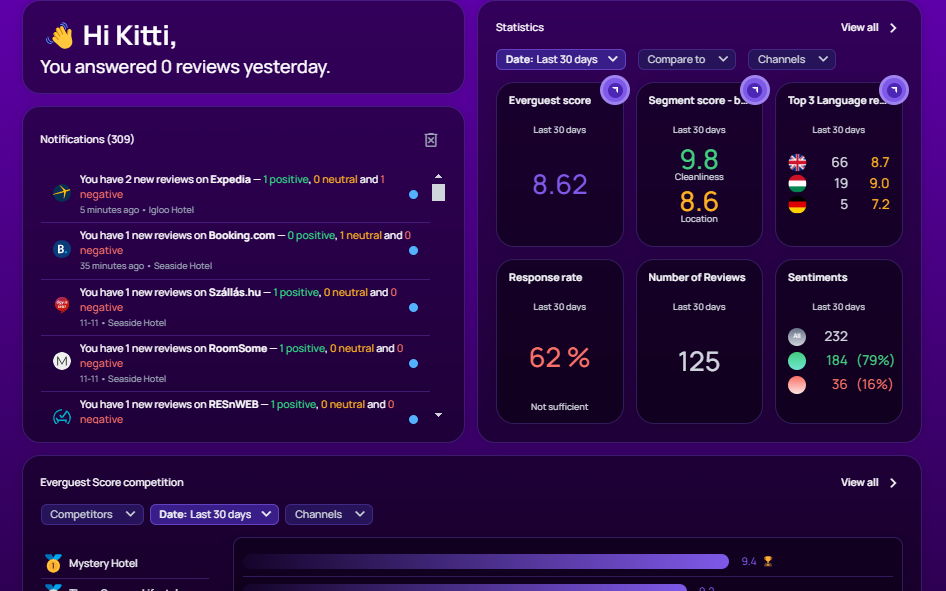Click View all in Everguest Score competition
946x591 pixels.
coord(869,482)
